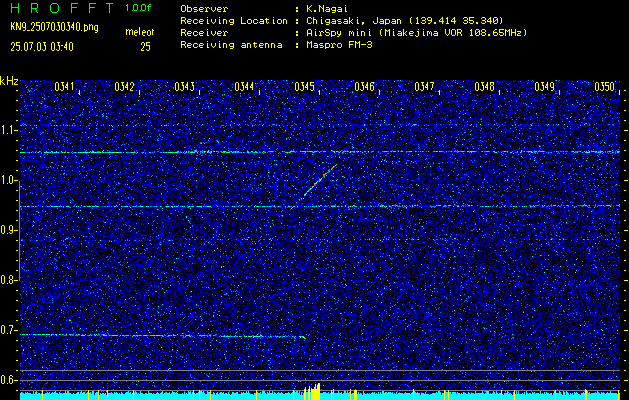
Task: Click time marker 0341
Action: (65, 86)
